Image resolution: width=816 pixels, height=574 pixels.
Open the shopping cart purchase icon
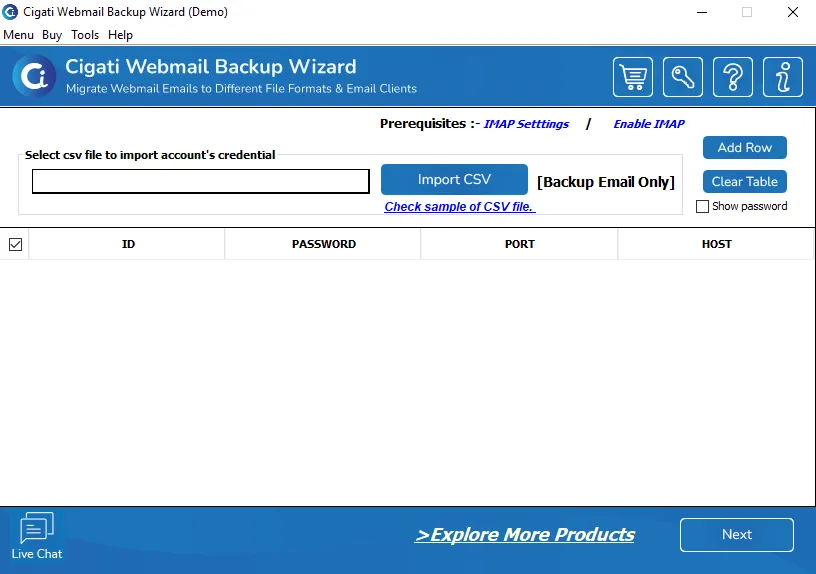[633, 77]
